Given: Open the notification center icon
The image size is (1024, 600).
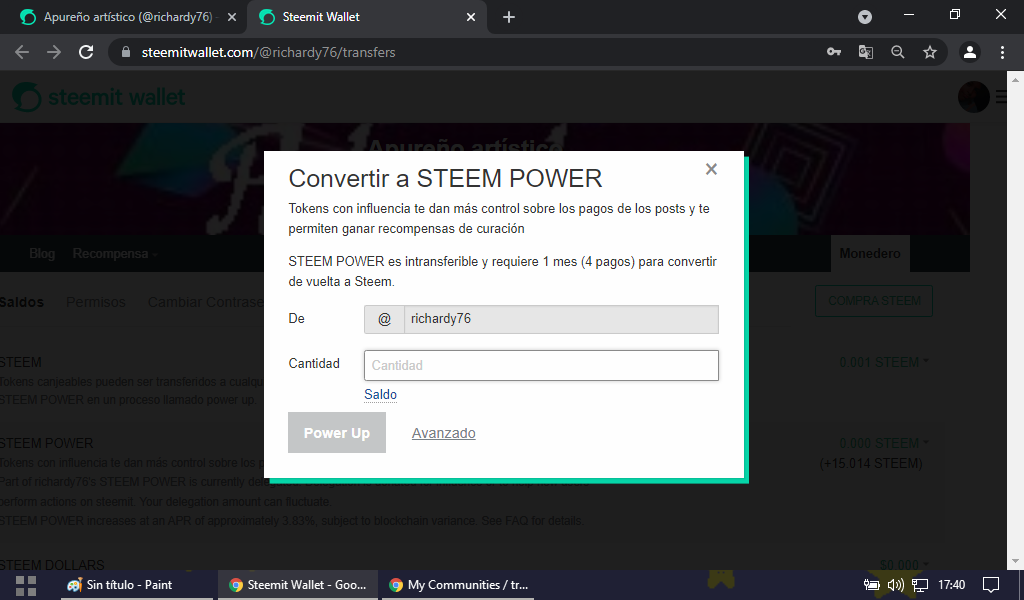Looking at the screenshot, I should 991,585.
